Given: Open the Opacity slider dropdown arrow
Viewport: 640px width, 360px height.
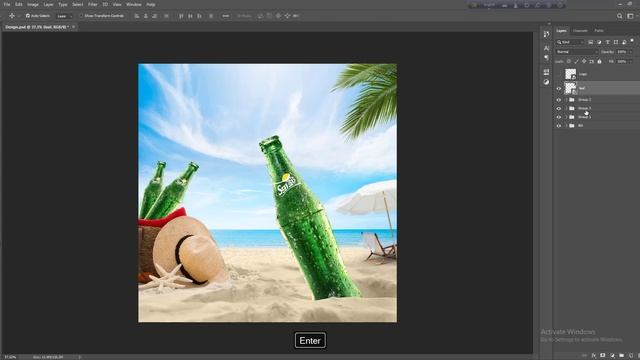Looking at the screenshot, I should 631,52.
